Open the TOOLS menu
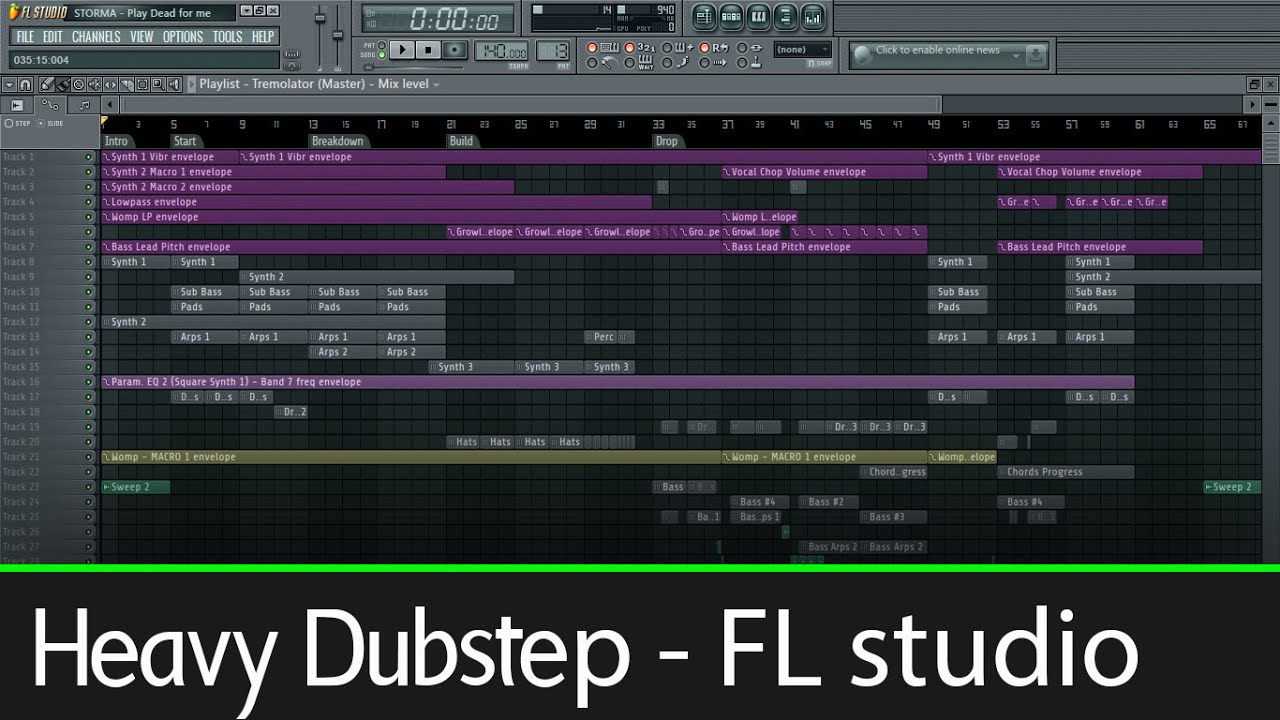The width and height of the screenshot is (1280, 720). click(x=227, y=37)
